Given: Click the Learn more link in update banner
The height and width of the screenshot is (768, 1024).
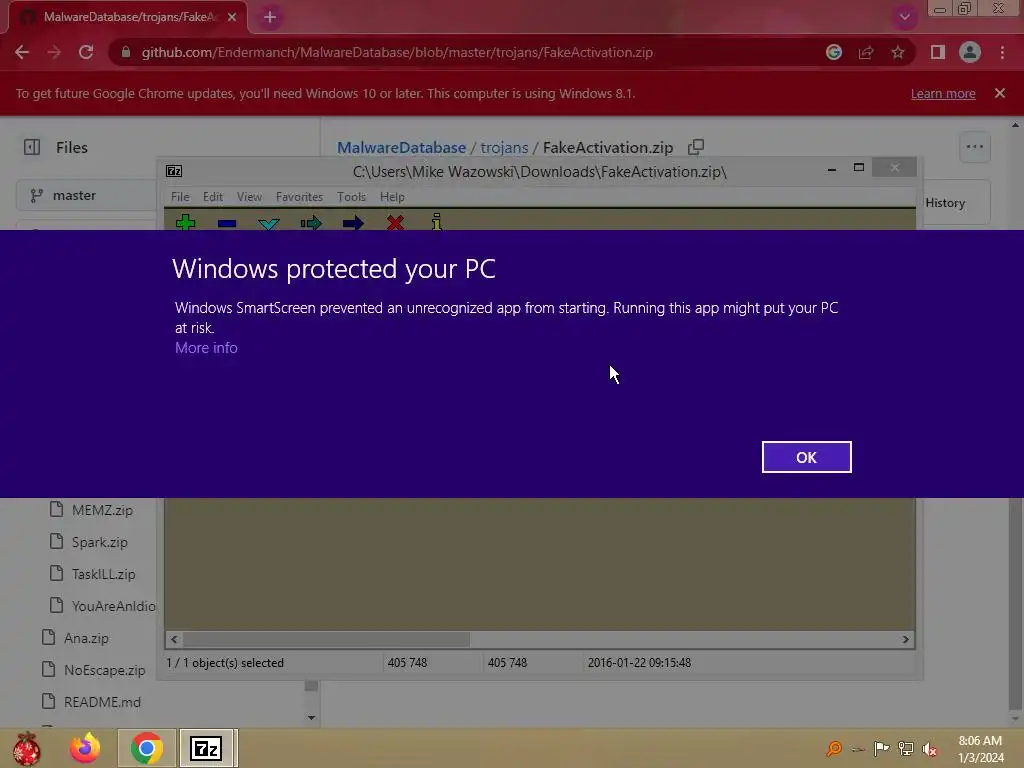Looking at the screenshot, I should (943, 93).
